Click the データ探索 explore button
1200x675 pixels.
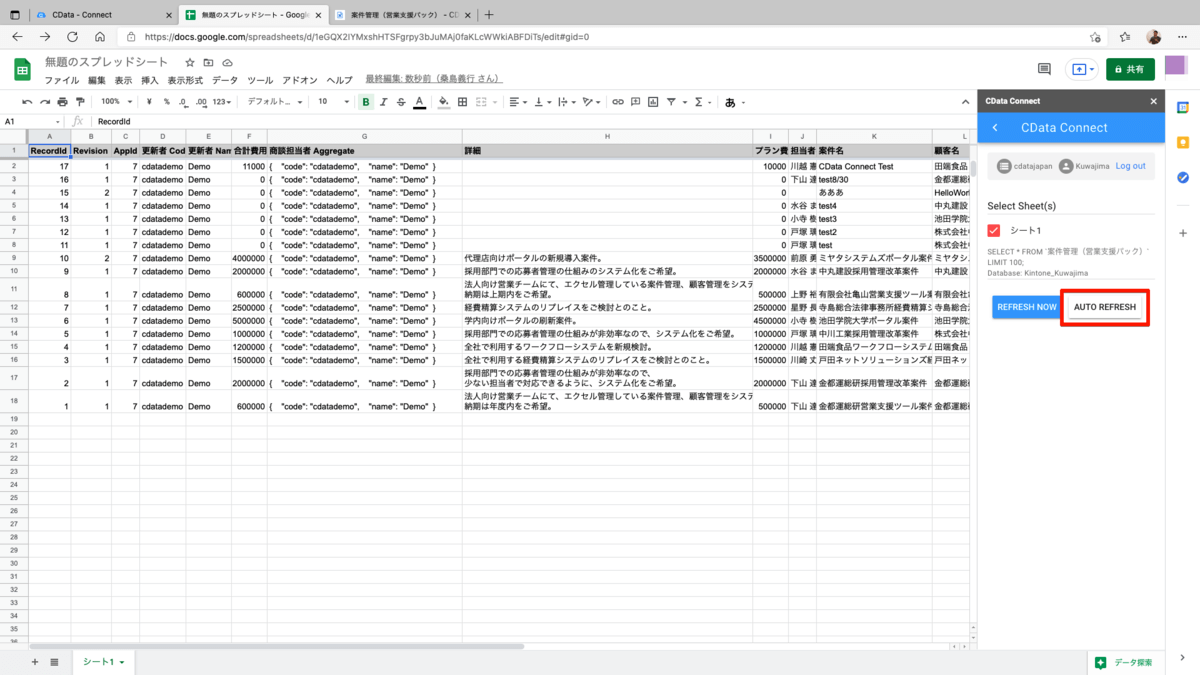coord(1126,662)
